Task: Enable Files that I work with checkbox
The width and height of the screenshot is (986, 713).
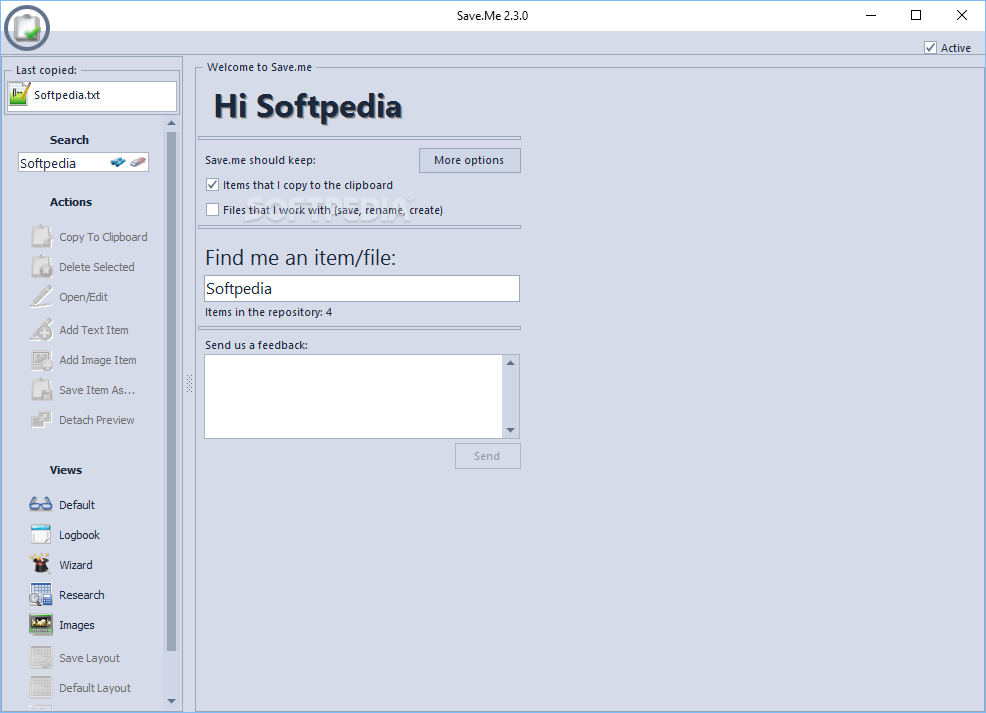Action: tap(213, 209)
